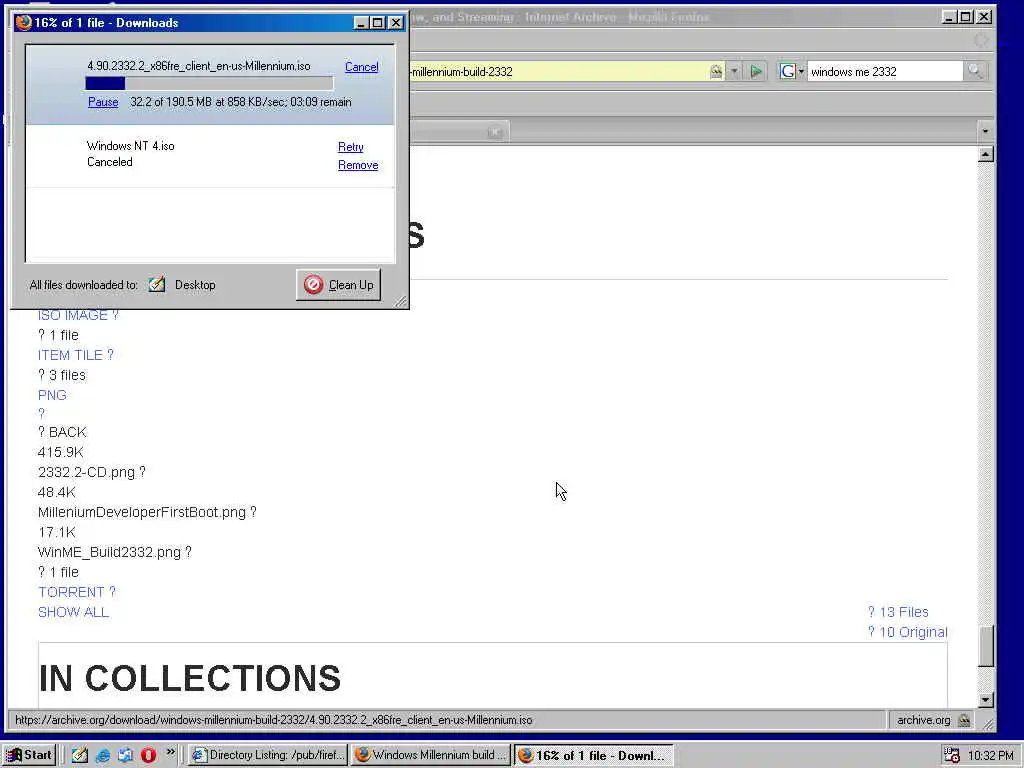Viewport: 1024px width, 768px height.
Task: Click the padlock icon in the address bar
Action: point(716,71)
